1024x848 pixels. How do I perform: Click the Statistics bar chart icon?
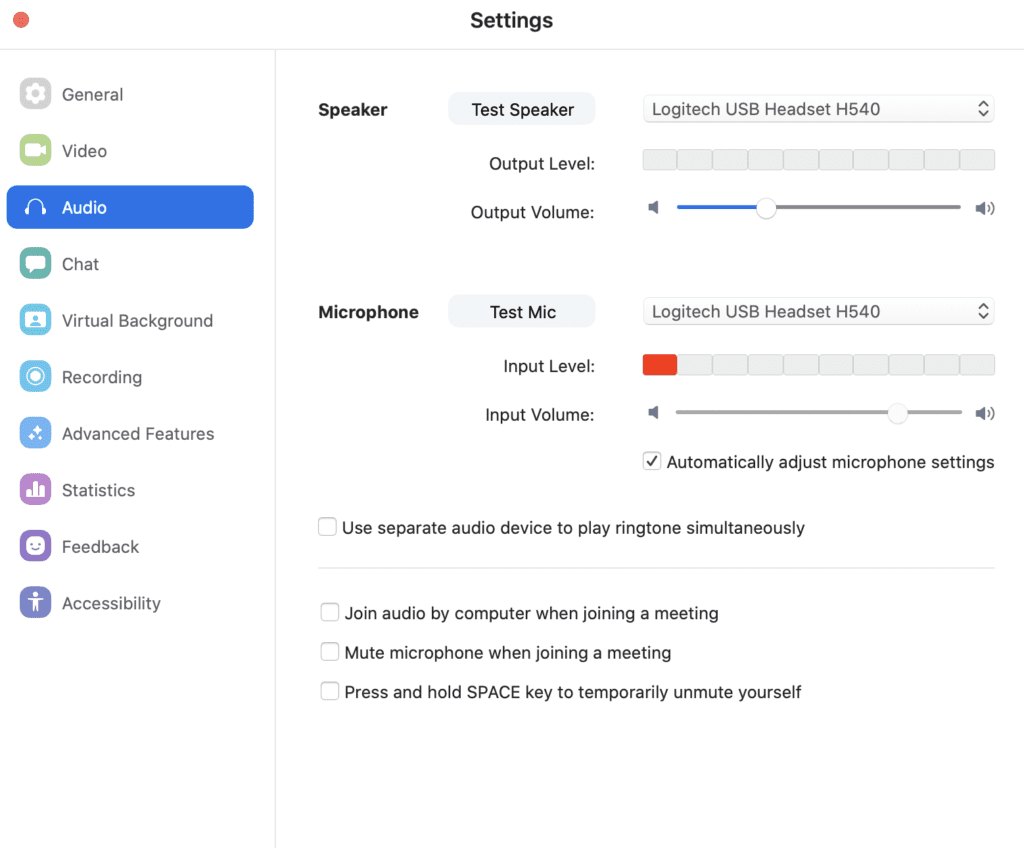click(35, 490)
